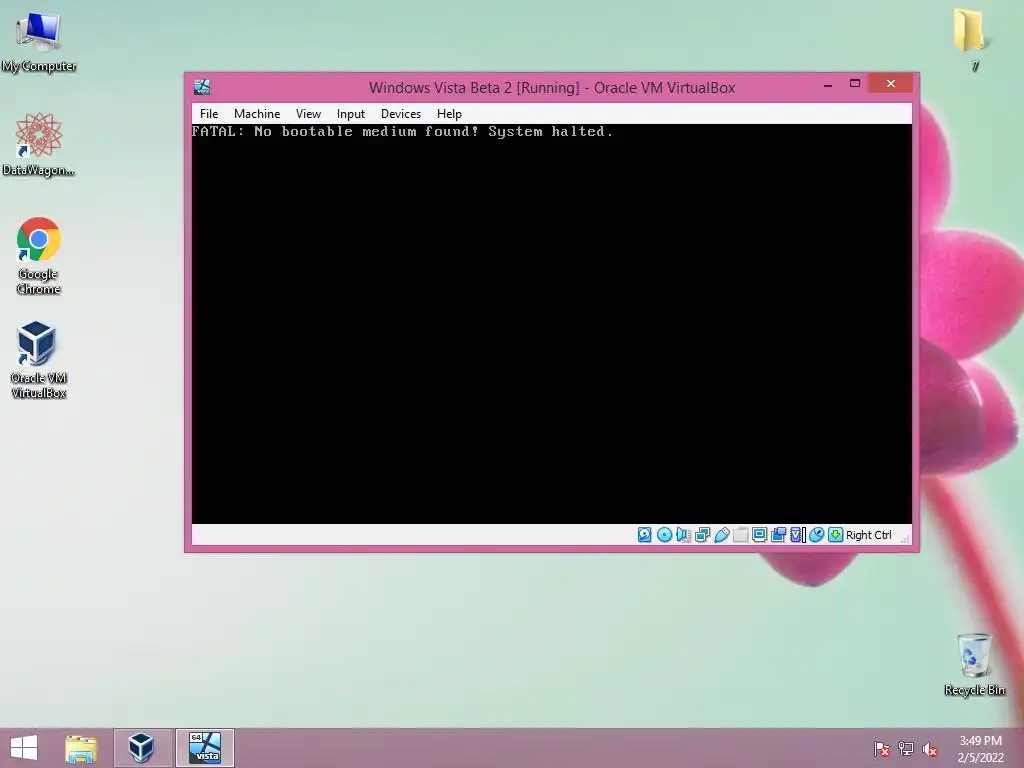Click the muted volume tray icon
The height and width of the screenshot is (768, 1024).
[930, 749]
